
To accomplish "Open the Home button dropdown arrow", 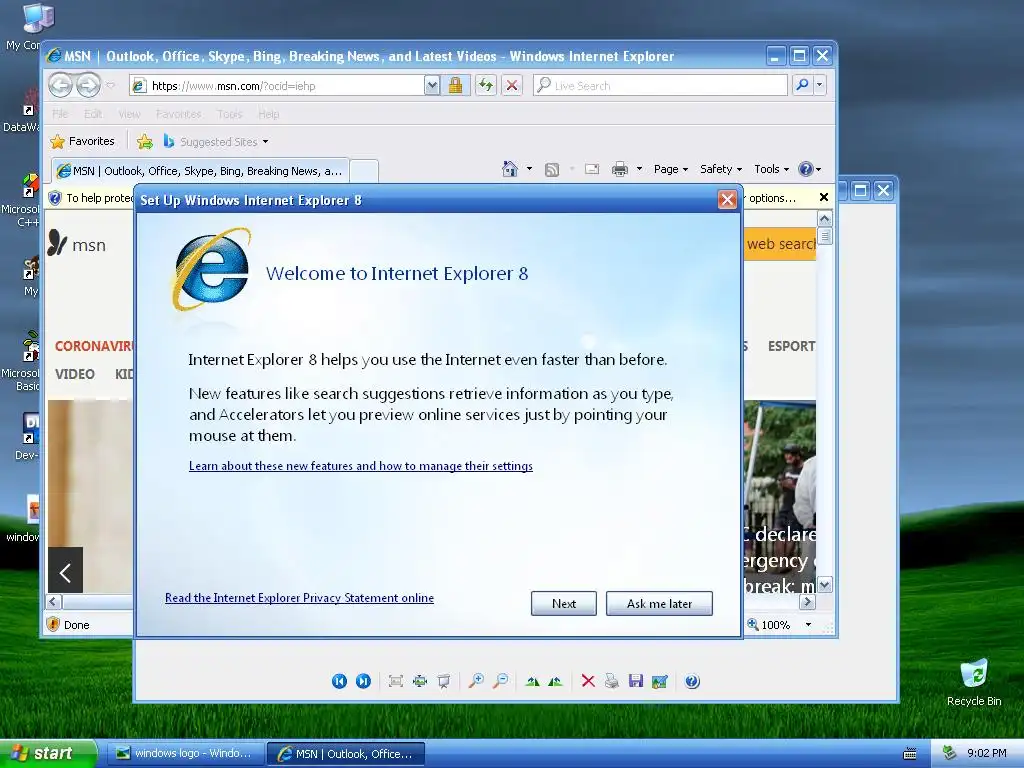I will [x=529, y=169].
